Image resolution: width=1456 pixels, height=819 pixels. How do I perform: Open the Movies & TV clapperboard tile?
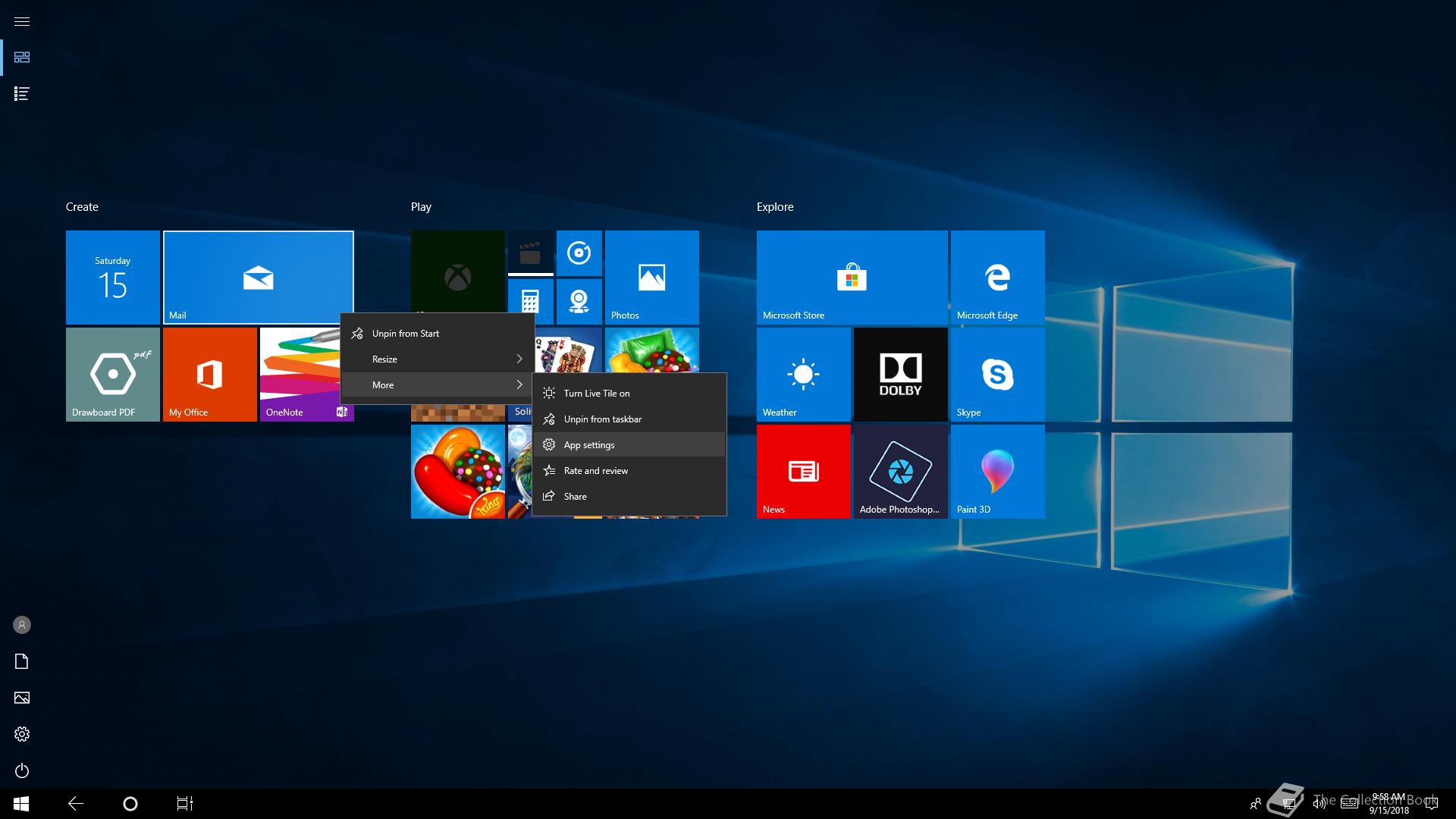[531, 253]
